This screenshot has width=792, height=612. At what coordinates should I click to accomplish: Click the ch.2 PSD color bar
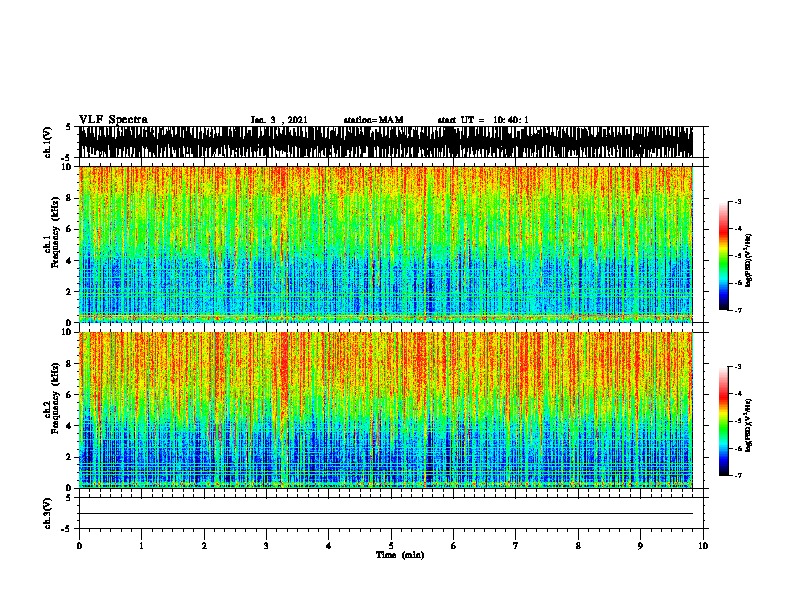pos(724,421)
